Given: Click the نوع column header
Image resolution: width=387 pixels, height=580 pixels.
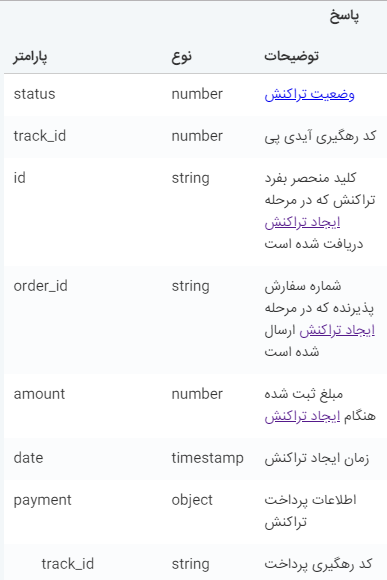Looking at the screenshot, I should click(182, 57).
